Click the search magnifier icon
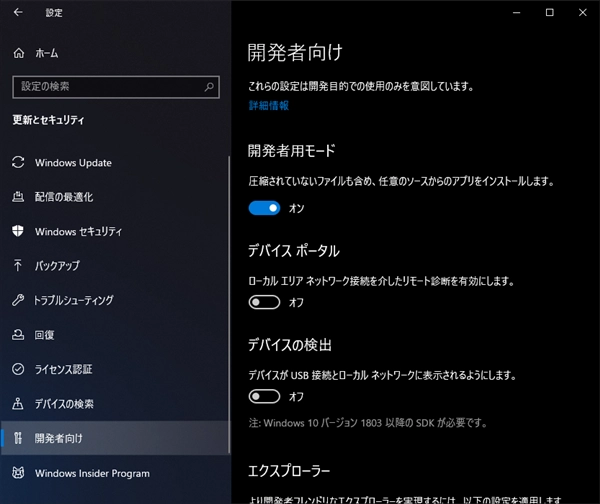The height and width of the screenshot is (504, 600). (209, 87)
